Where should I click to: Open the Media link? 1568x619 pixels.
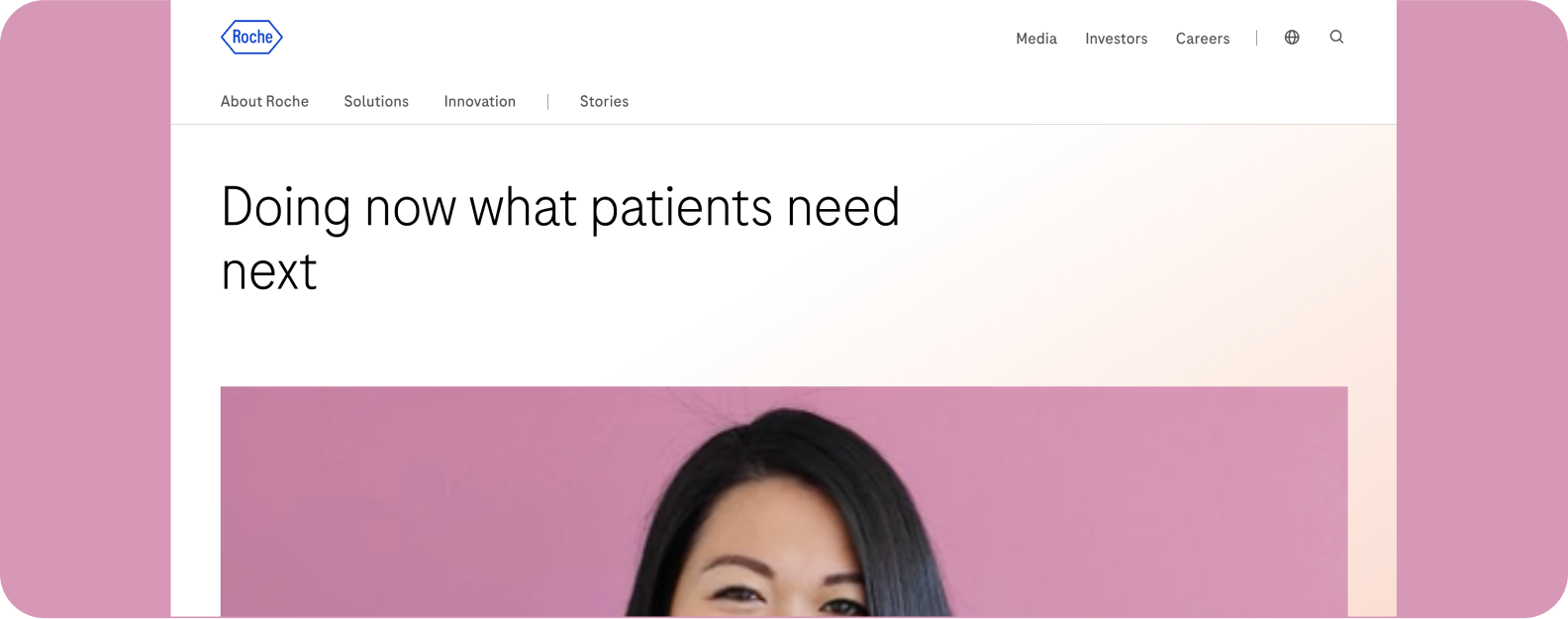1036,39
